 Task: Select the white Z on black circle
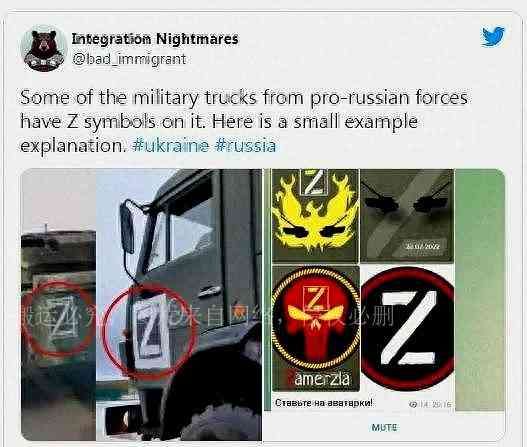(407, 329)
